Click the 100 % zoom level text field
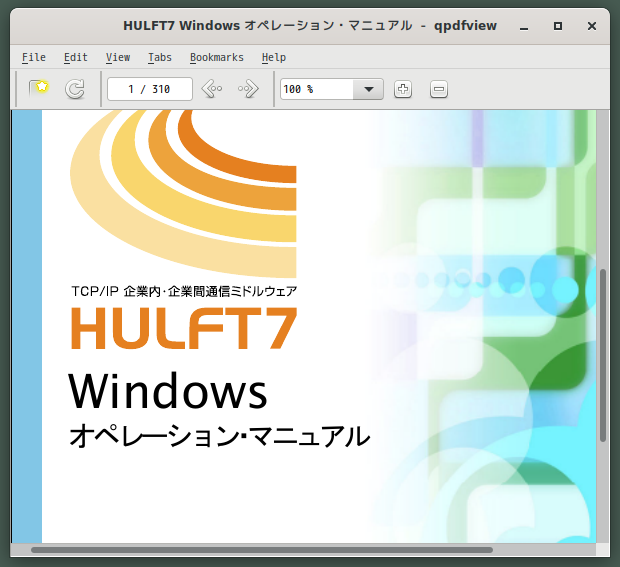This screenshot has height=567, width=620. point(317,89)
